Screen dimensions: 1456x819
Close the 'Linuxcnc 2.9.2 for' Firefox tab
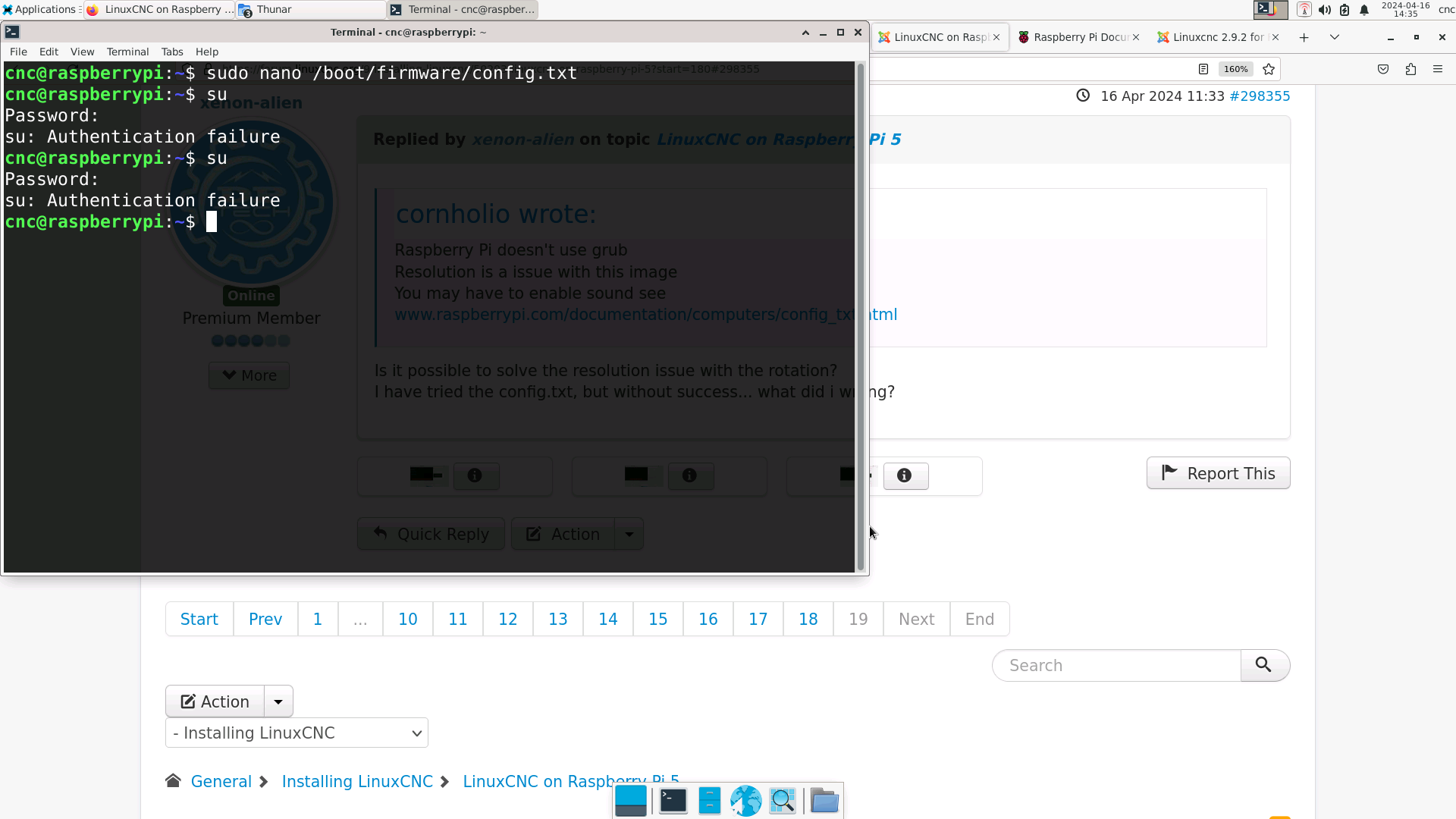pyautogui.click(x=1276, y=37)
